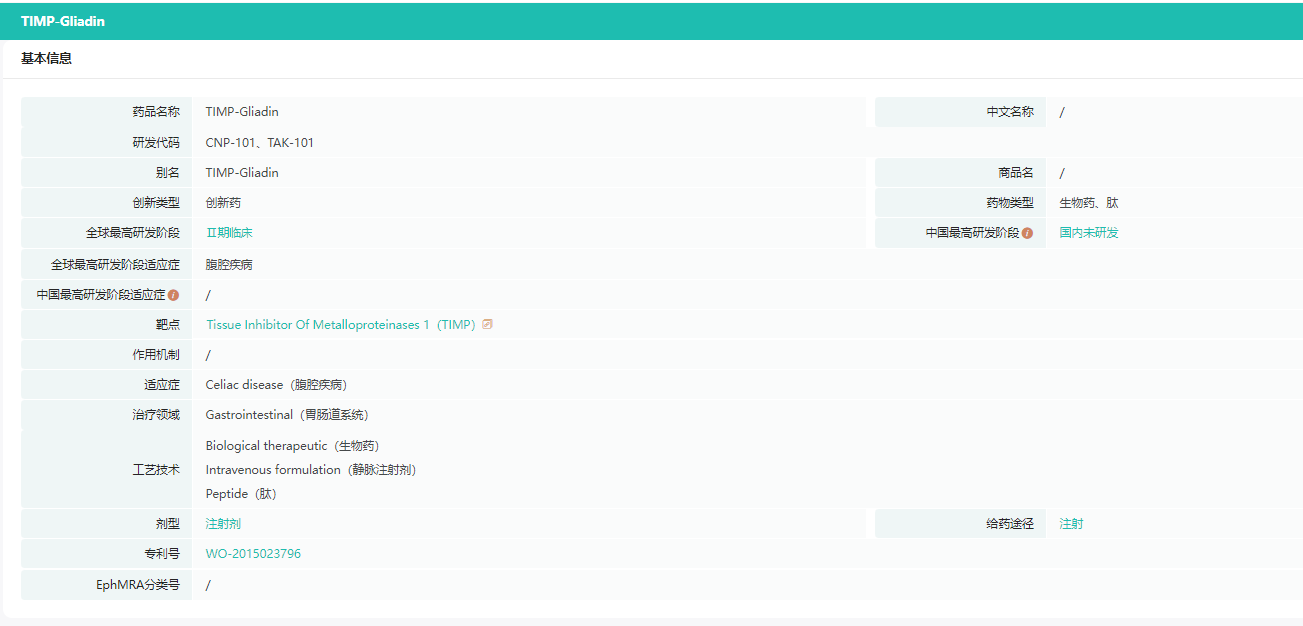The width and height of the screenshot is (1303, 626).
Task: Click 中文名称 label
Action: point(1010,112)
